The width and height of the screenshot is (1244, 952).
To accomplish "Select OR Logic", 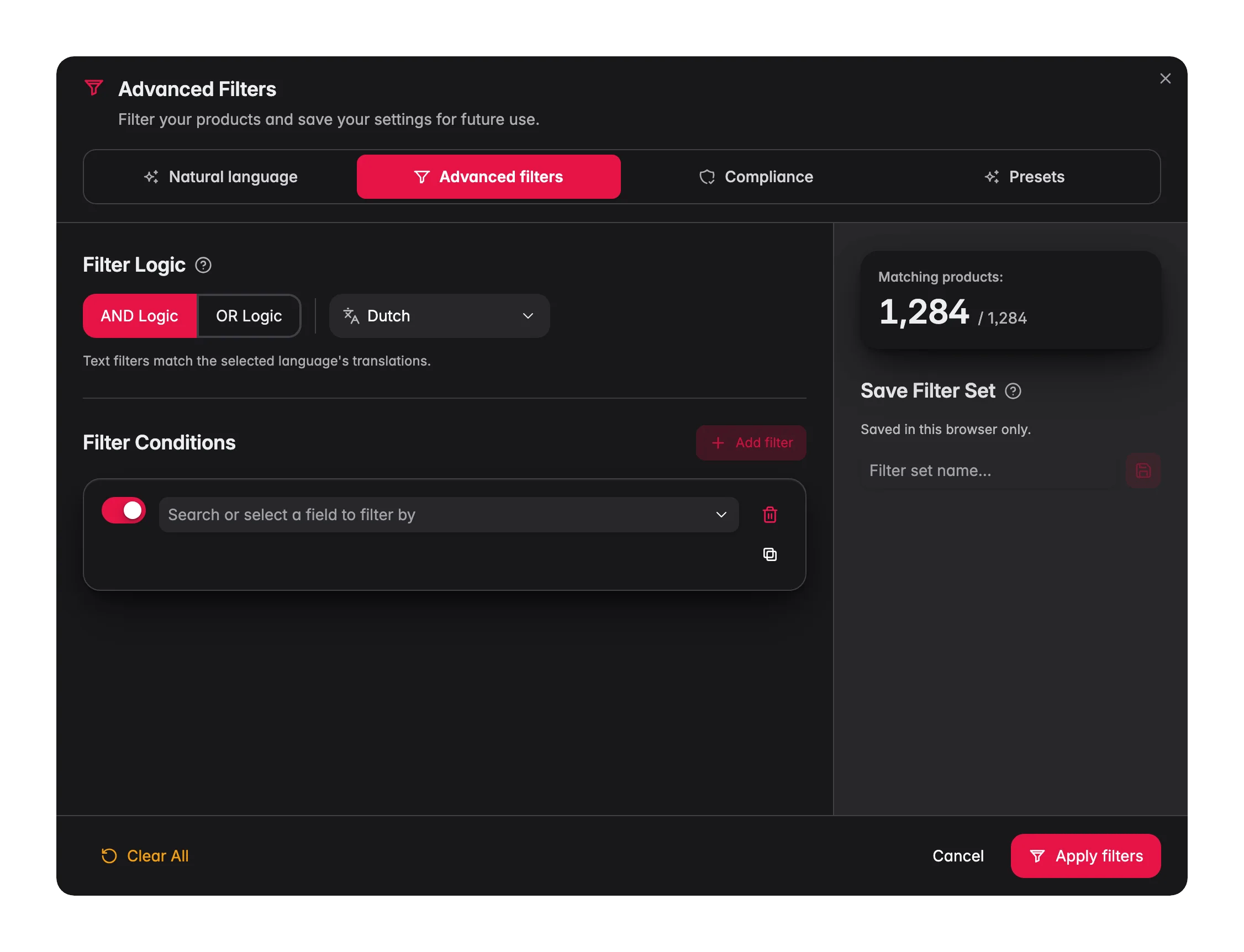I will pyautogui.click(x=249, y=316).
